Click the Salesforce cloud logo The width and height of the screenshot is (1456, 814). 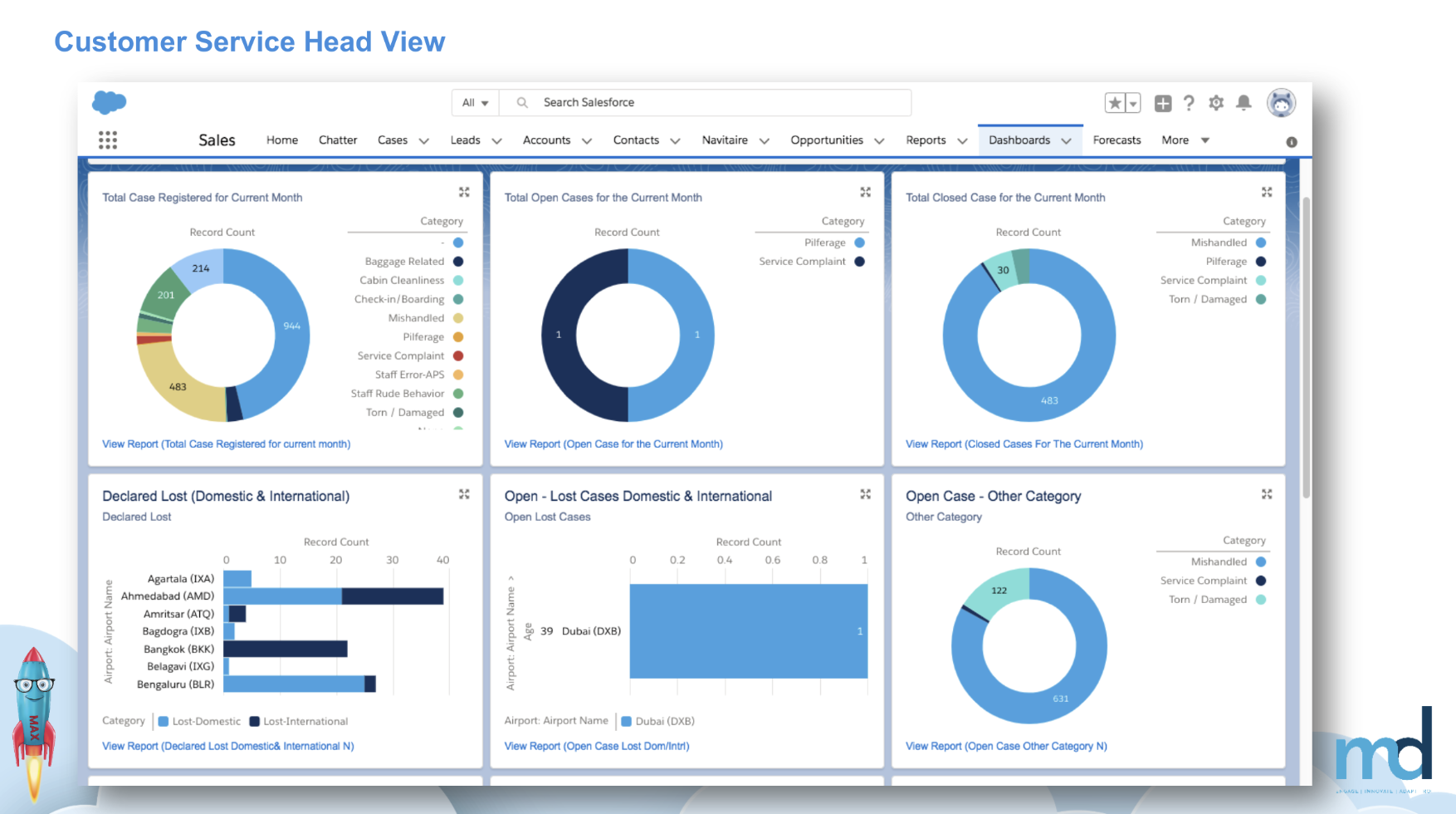(109, 102)
